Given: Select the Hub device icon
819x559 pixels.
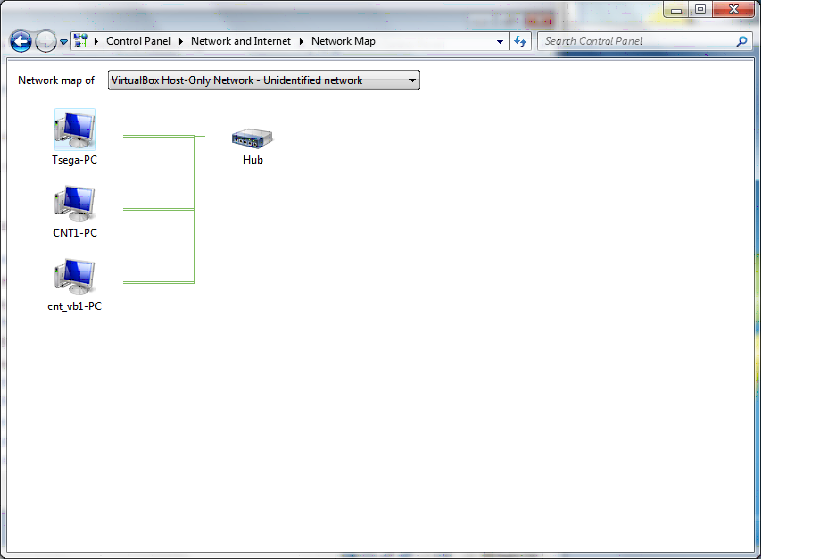Looking at the screenshot, I should 252,138.
